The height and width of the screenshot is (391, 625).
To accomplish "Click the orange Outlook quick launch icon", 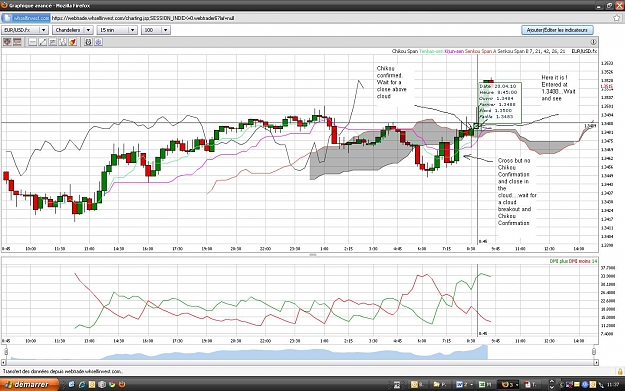I will 92,384.
